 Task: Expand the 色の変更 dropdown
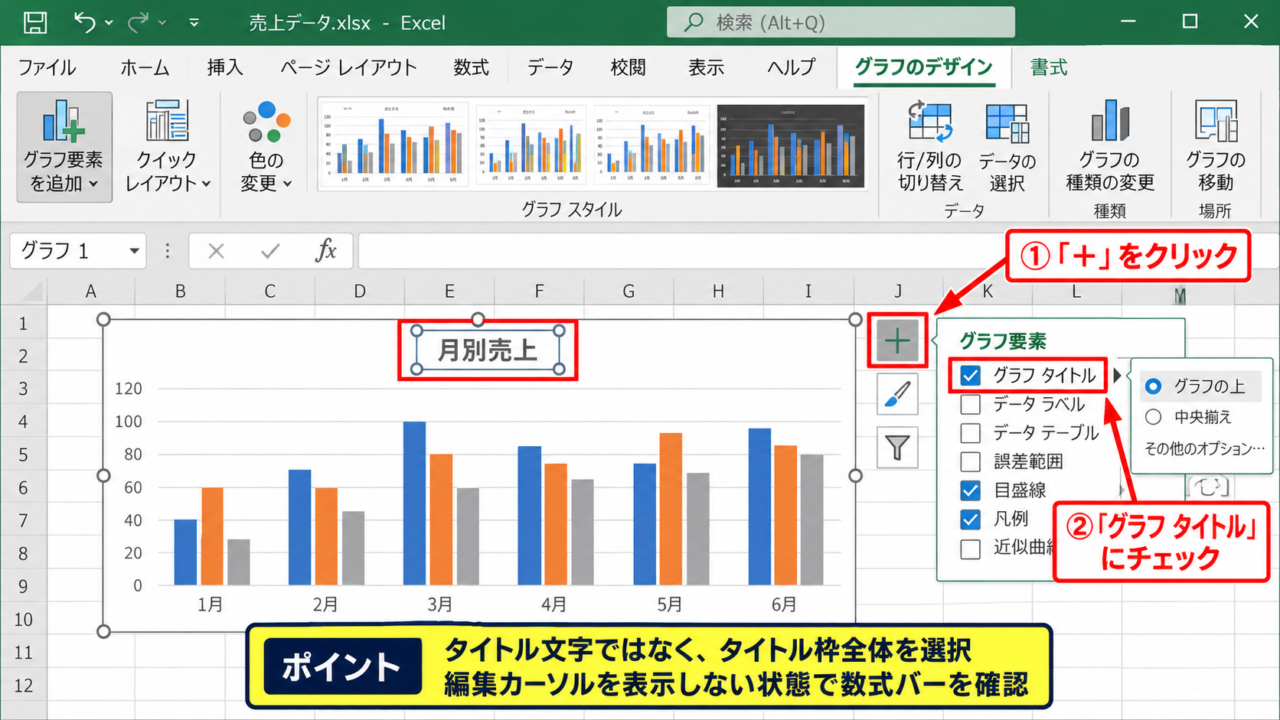[x=266, y=147]
